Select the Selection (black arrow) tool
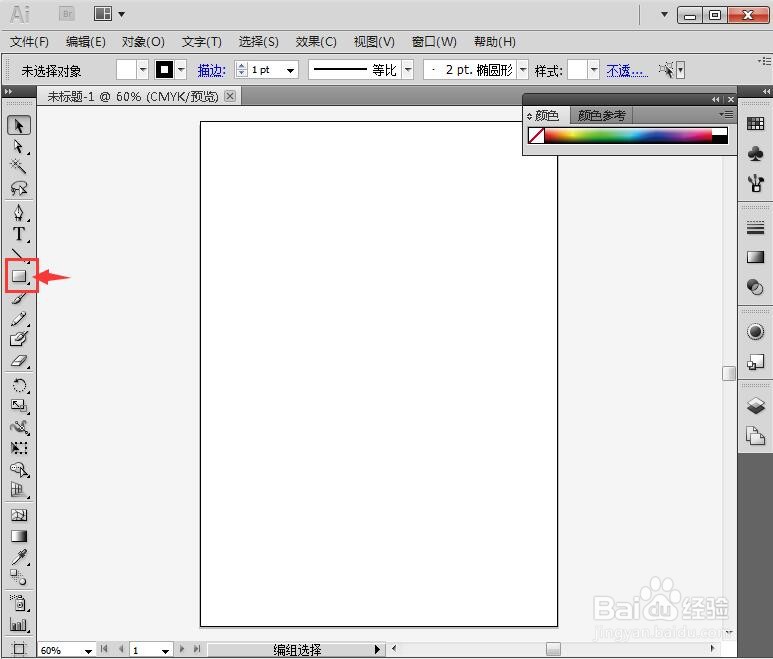773x659 pixels. 19,126
